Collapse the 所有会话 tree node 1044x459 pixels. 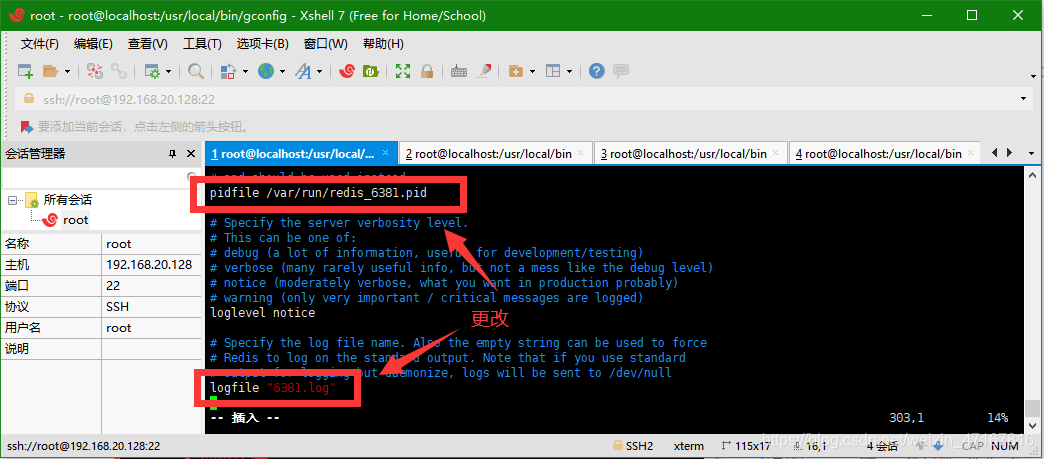click(x=12, y=200)
